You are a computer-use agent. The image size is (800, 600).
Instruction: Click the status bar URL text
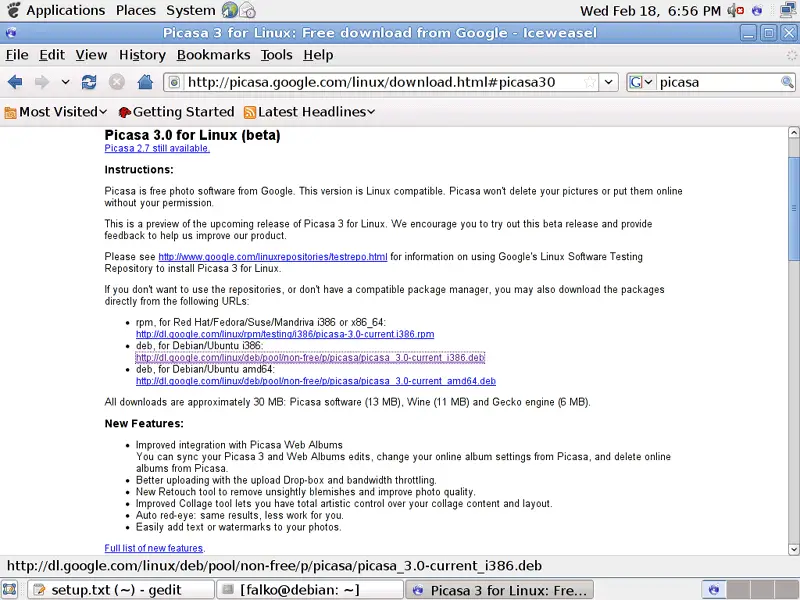(x=274, y=566)
